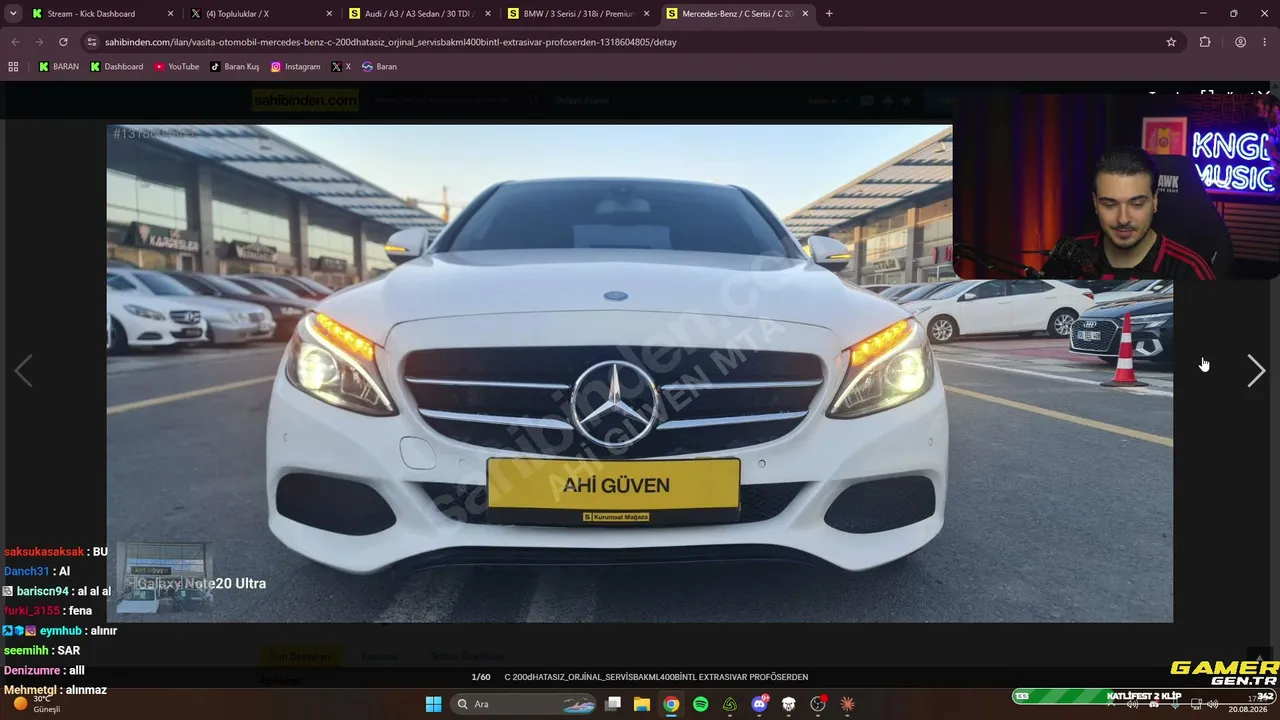Viewport: 1280px width, 720px height.
Task: Click username Denizumre in chat overlay
Action: point(32,671)
